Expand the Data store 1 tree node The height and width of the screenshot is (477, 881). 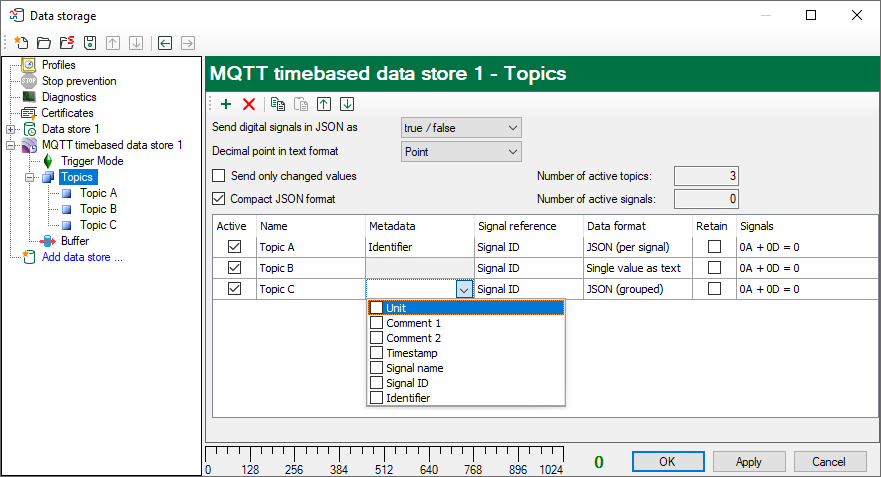click(x=11, y=129)
